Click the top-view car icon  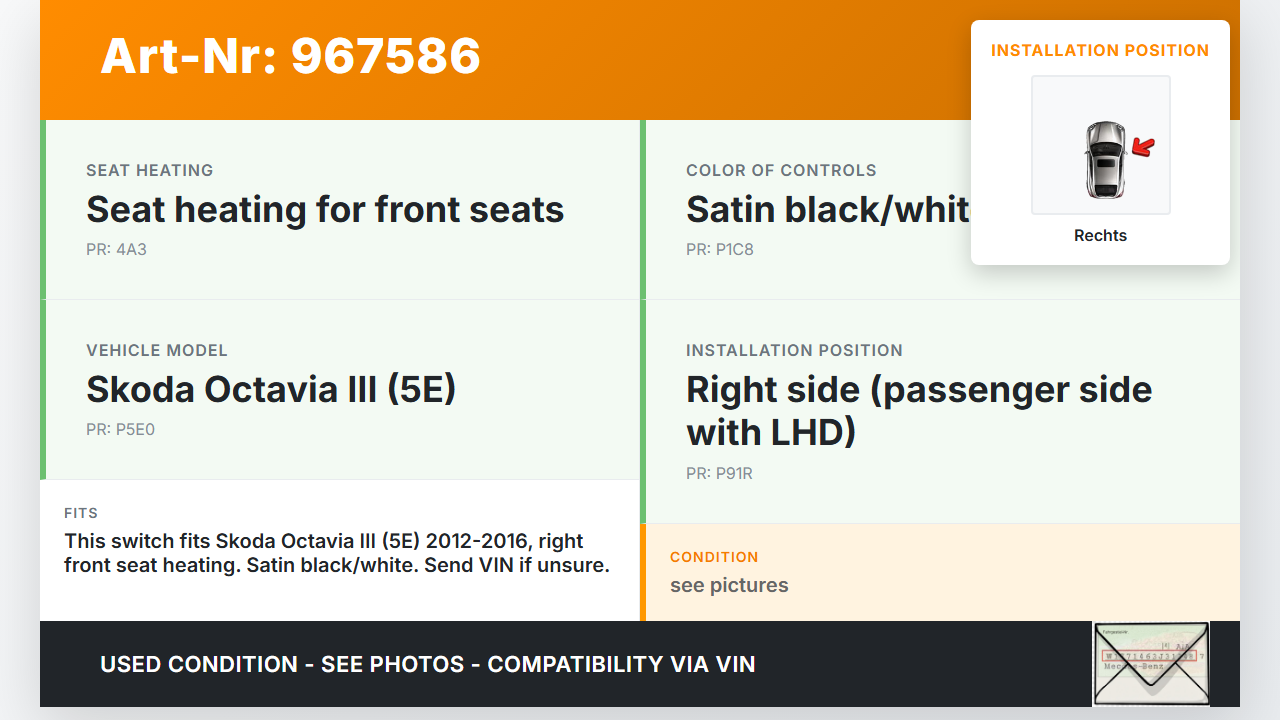click(x=1104, y=160)
